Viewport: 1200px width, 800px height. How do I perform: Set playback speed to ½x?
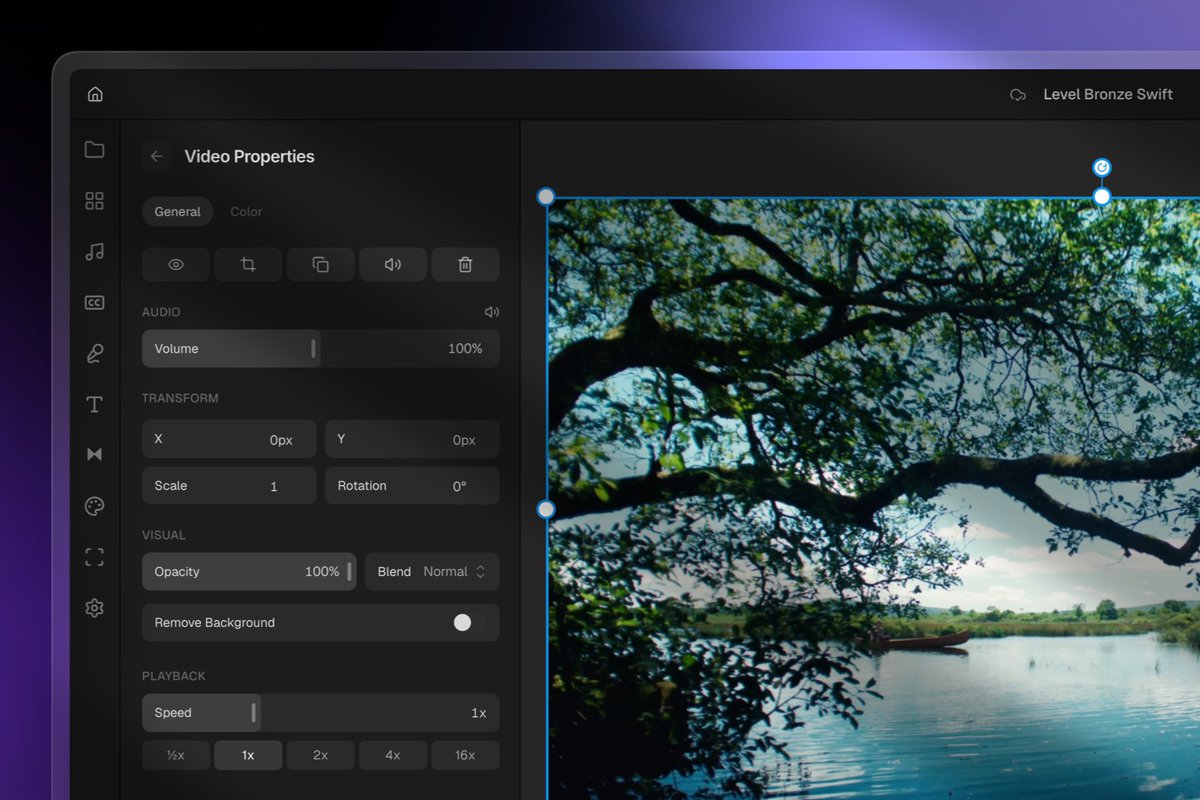click(176, 755)
